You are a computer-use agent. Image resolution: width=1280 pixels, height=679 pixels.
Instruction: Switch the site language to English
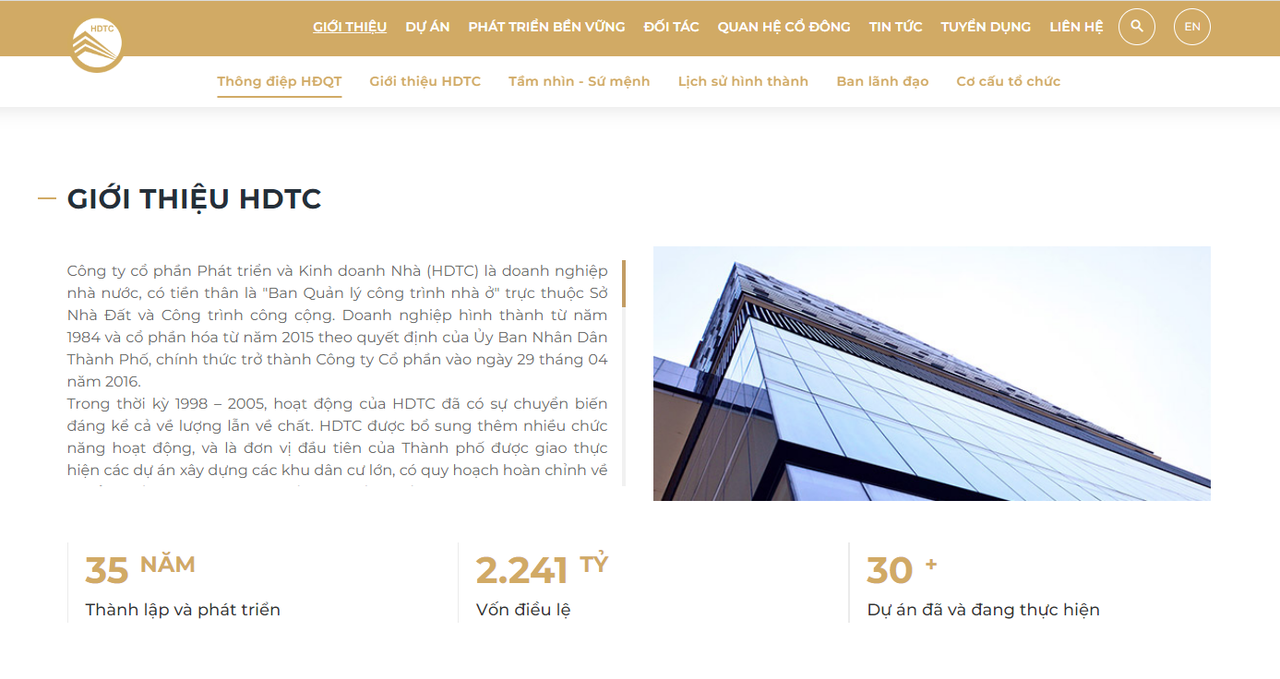1191,26
